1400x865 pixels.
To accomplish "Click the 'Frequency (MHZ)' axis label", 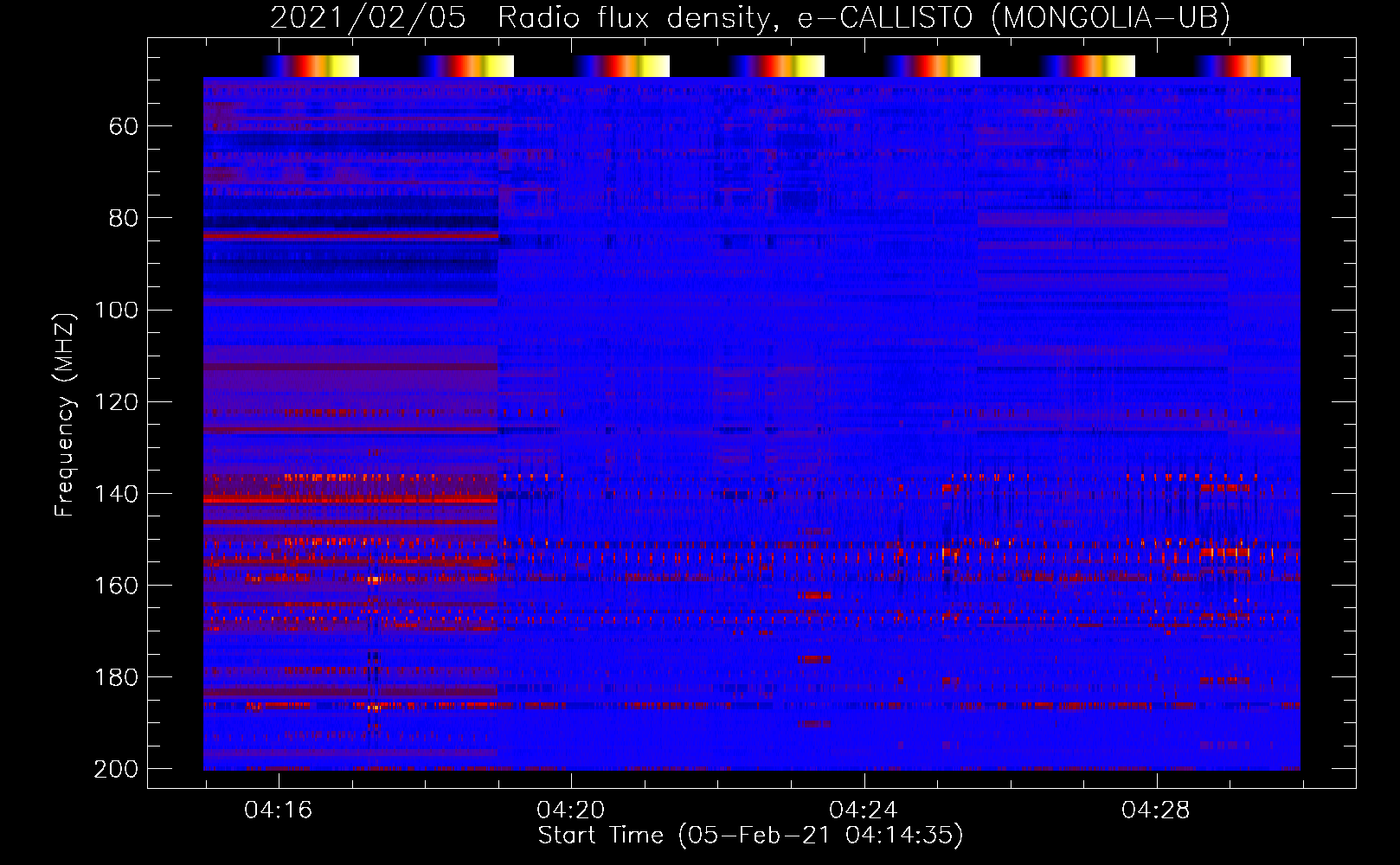I will [65, 414].
